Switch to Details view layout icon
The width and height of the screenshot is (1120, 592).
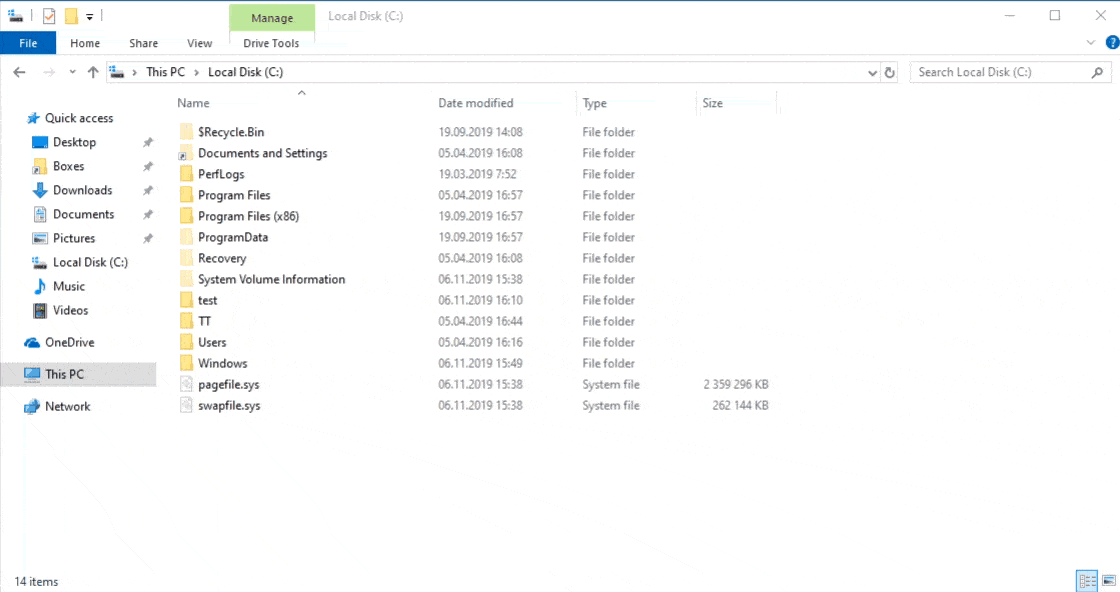(x=1087, y=581)
